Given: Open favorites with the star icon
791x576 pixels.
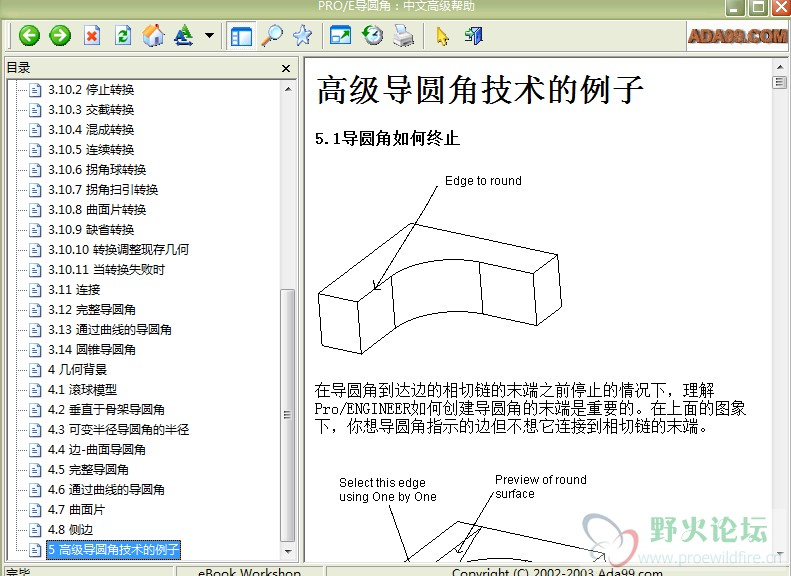Looking at the screenshot, I should coord(303,35).
